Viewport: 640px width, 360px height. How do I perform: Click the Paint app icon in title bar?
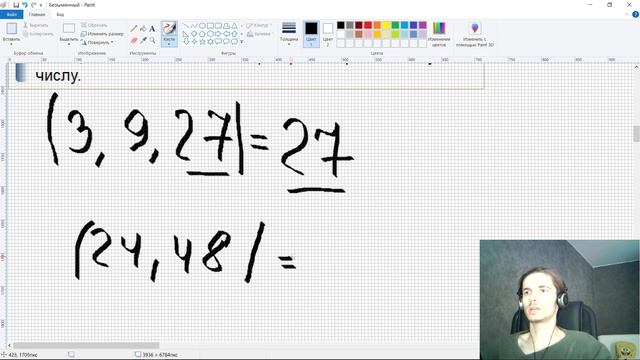coord(4,5)
